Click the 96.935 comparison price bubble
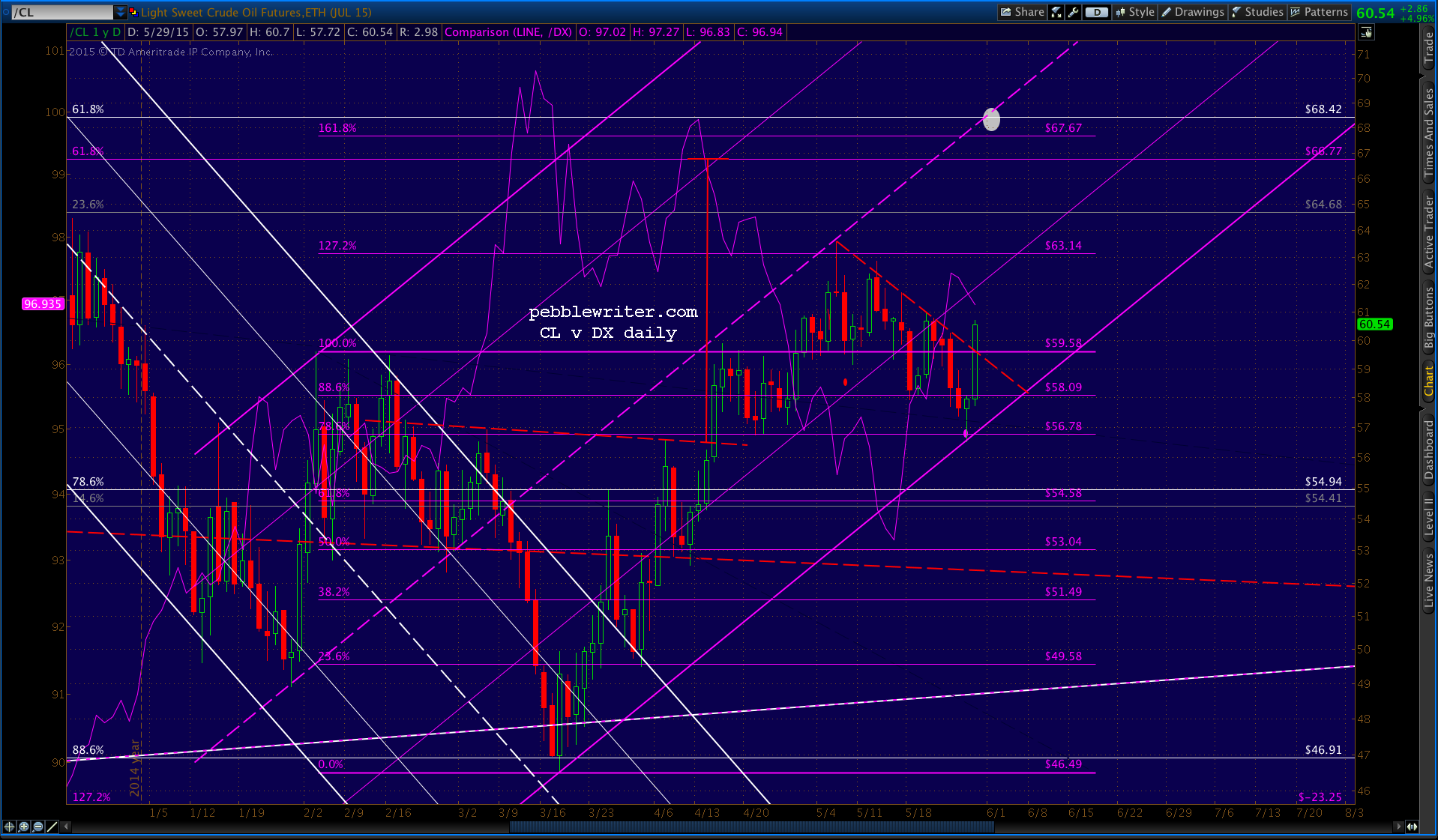The image size is (1438, 840). pyautogui.click(x=43, y=303)
